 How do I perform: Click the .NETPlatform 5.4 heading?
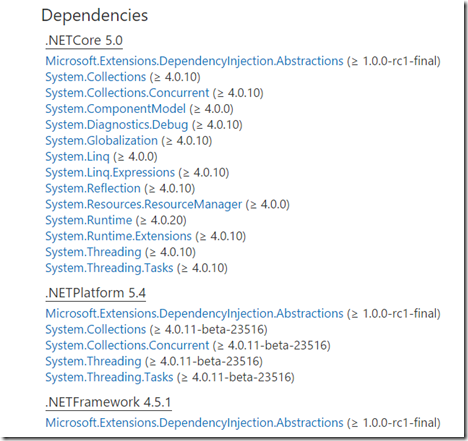point(96,293)
